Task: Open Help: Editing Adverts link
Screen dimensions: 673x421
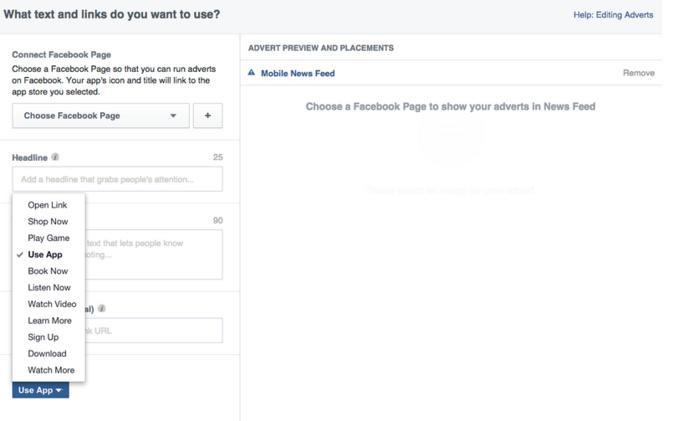Action: point(614,14)
